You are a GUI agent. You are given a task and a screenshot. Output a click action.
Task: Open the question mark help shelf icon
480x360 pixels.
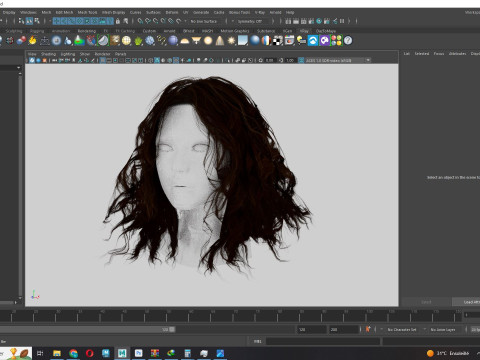pos(348,41)
